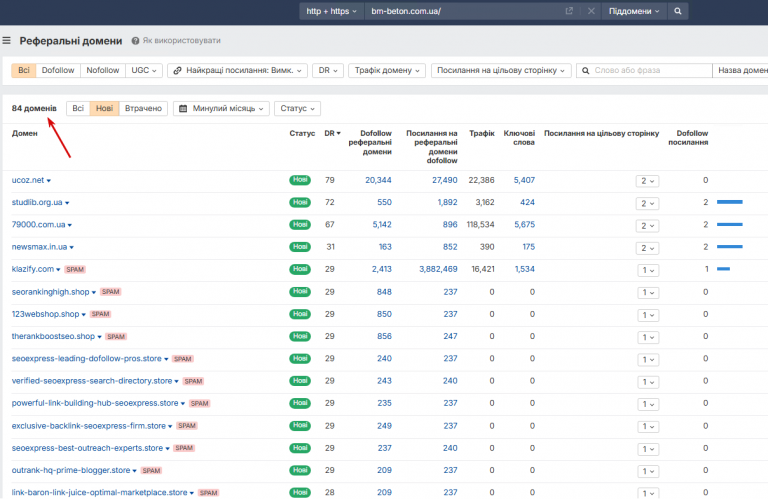Viewport: 768px width, 499px height.
Task: Click the Слово або фраза search field
Action: coord(644,71)
